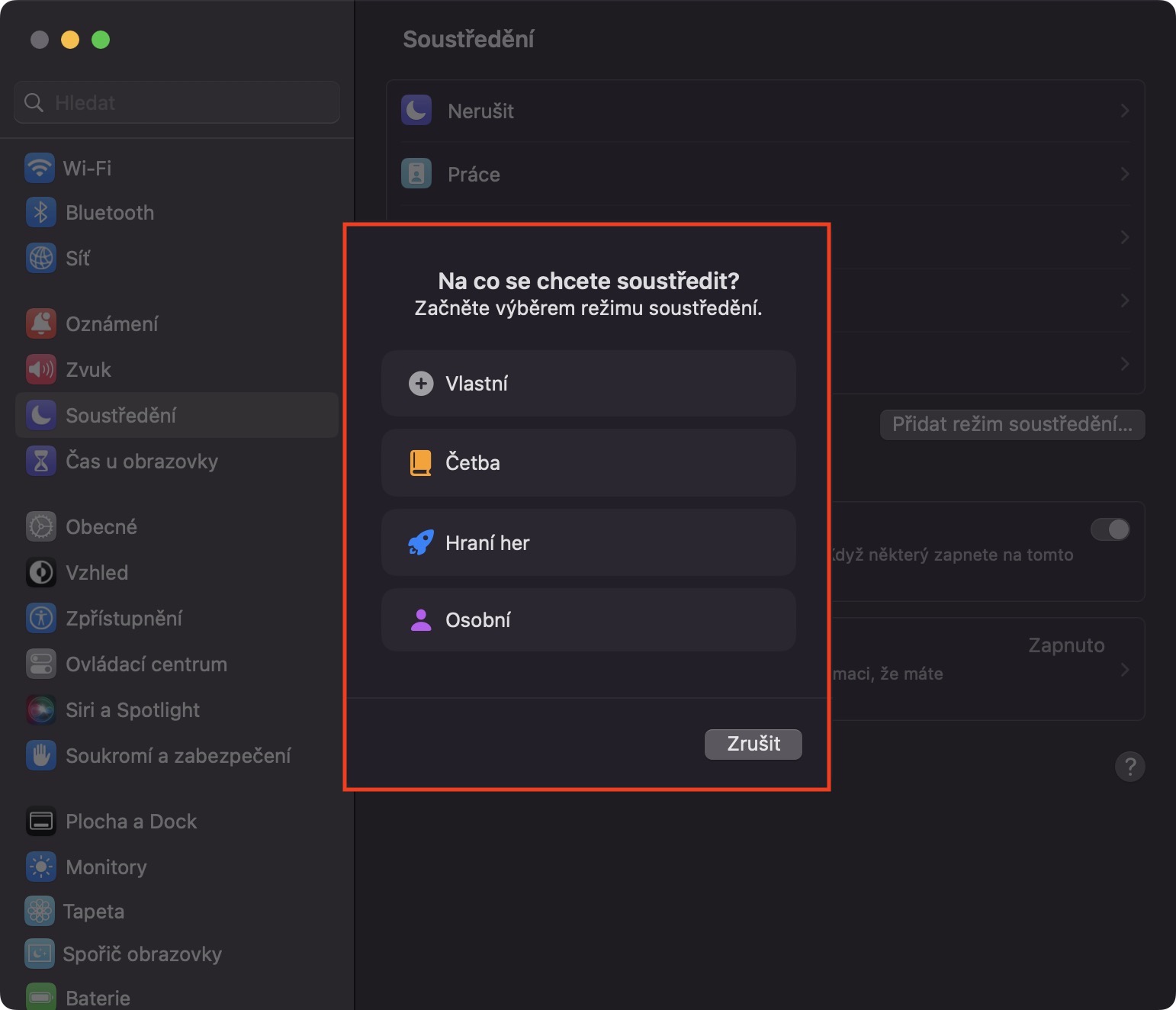Choose the Osobní person icon

point(420,619)
